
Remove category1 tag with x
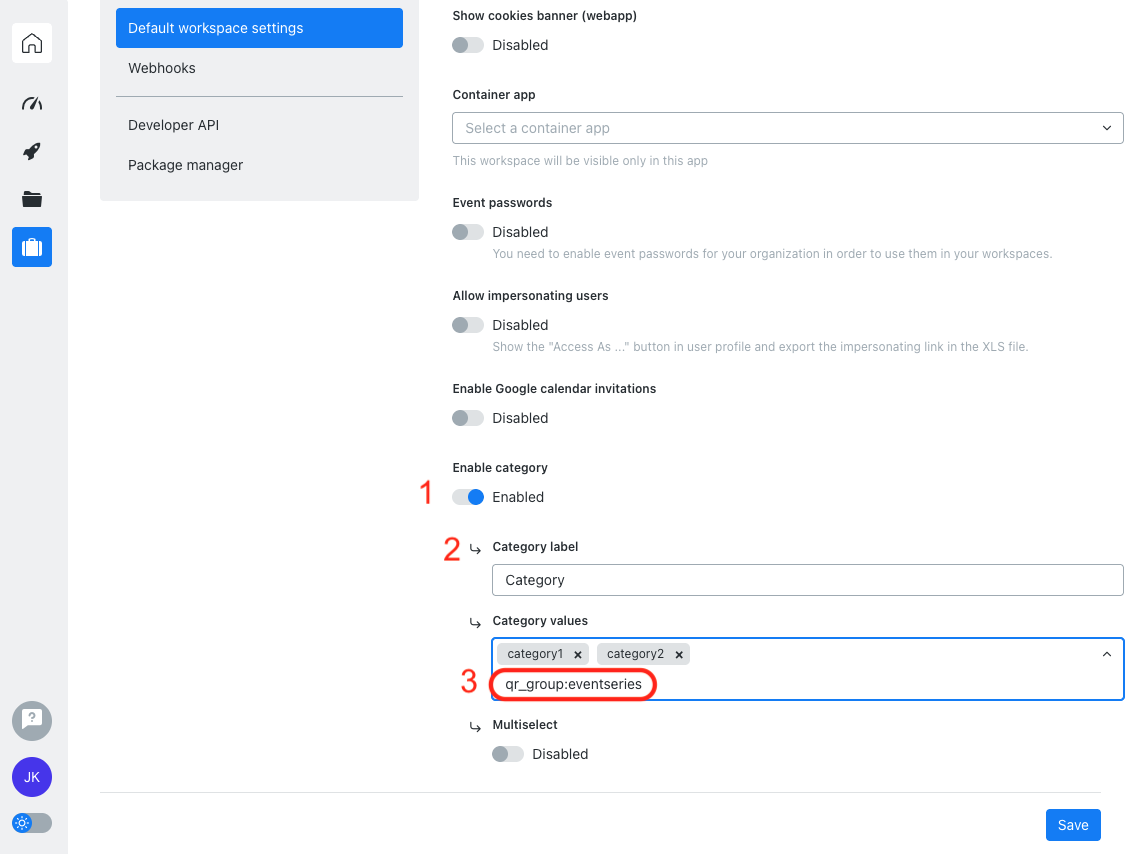[578, 654]
